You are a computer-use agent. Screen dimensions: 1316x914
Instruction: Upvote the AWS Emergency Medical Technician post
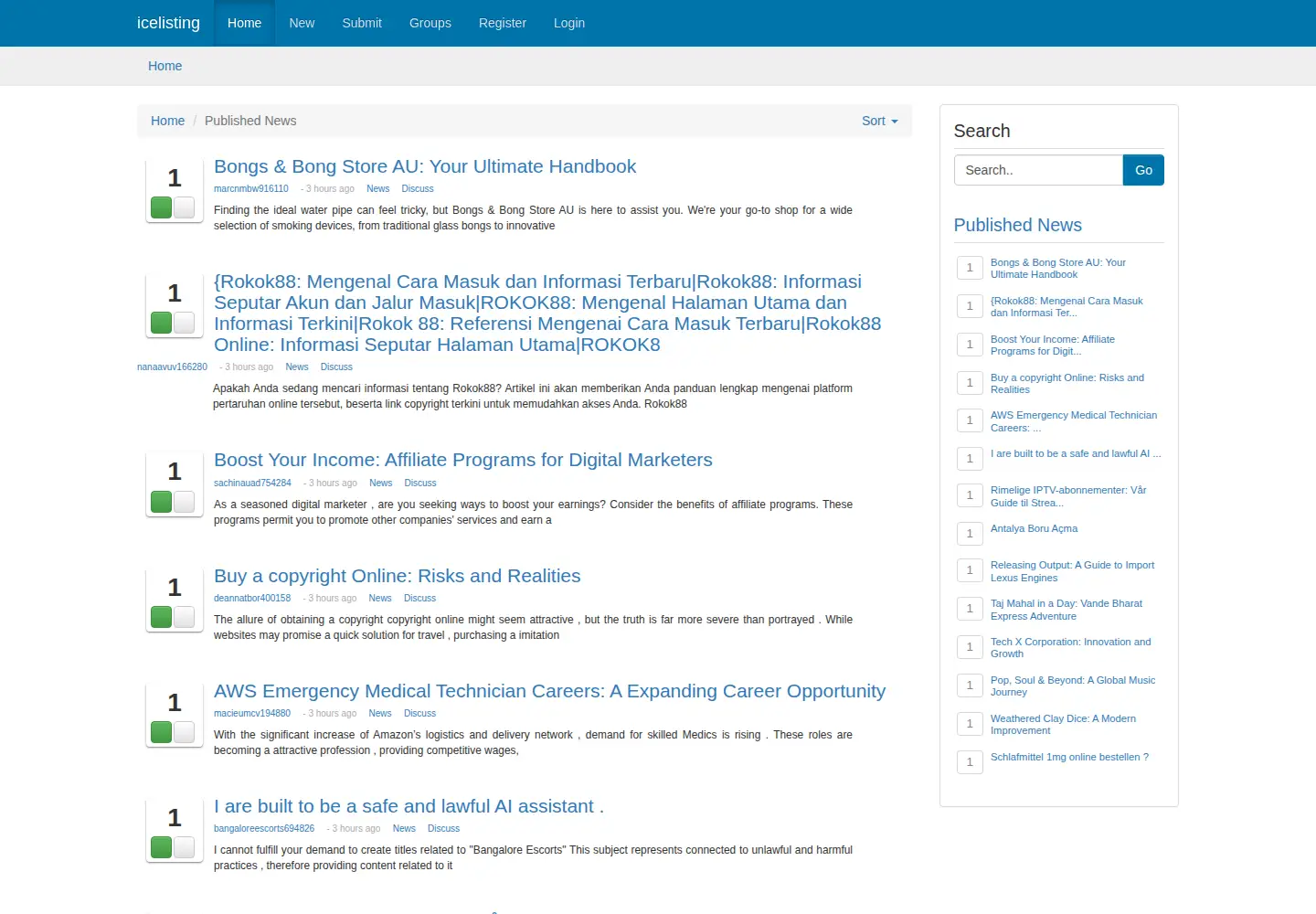(162, 732)
